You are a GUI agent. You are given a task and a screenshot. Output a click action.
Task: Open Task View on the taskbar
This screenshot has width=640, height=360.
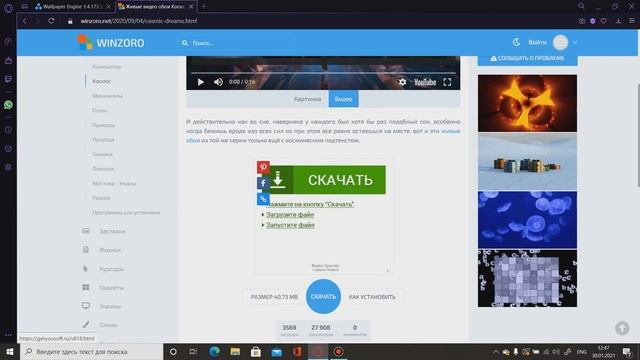coord(193,351)
